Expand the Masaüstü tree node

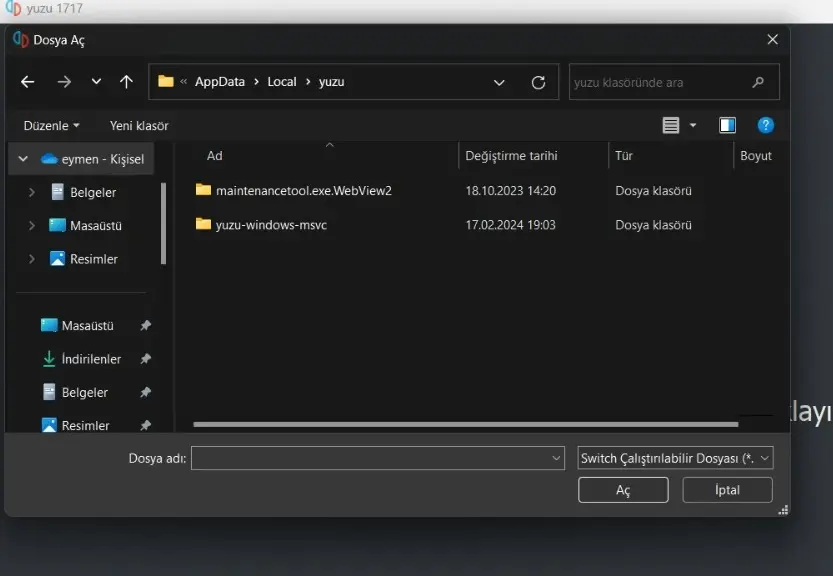coord(31,226)
